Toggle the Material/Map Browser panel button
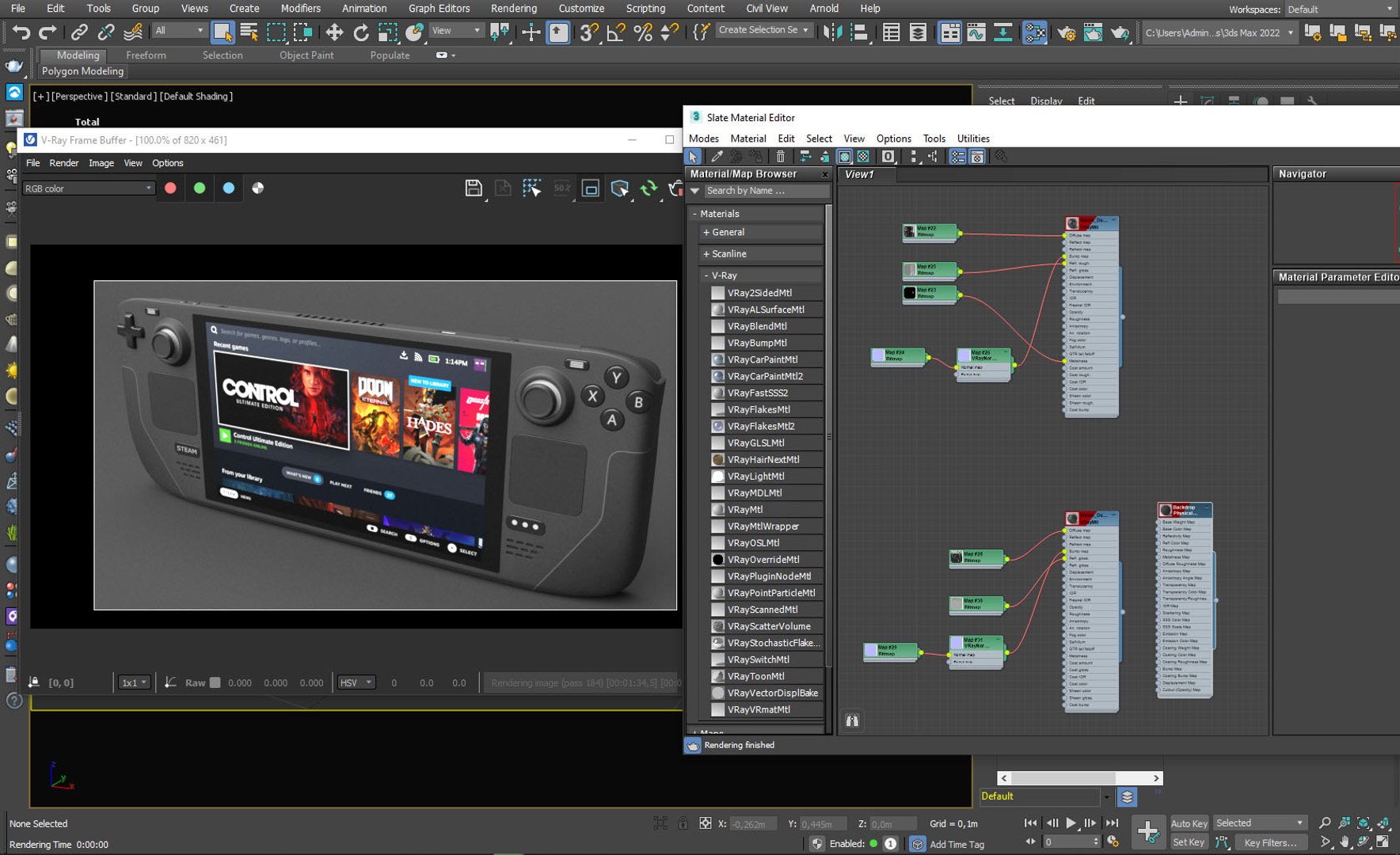Image resolution: width=1400 pixels, height=855 pixels. (957, 157)
